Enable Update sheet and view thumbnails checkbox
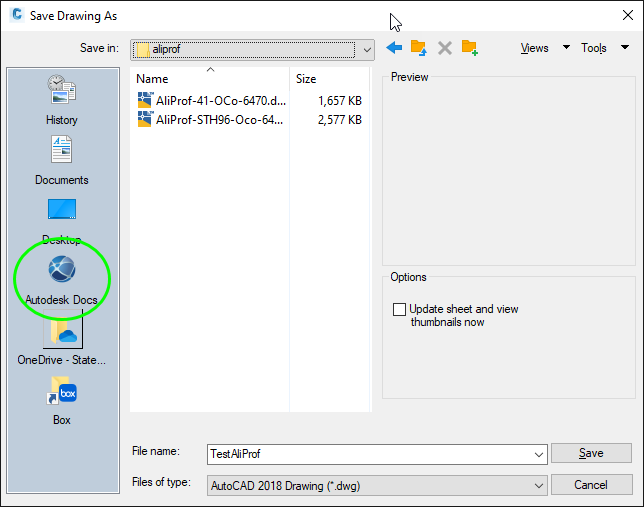Screen dimensions: 644x507 [x=400, y=310]
